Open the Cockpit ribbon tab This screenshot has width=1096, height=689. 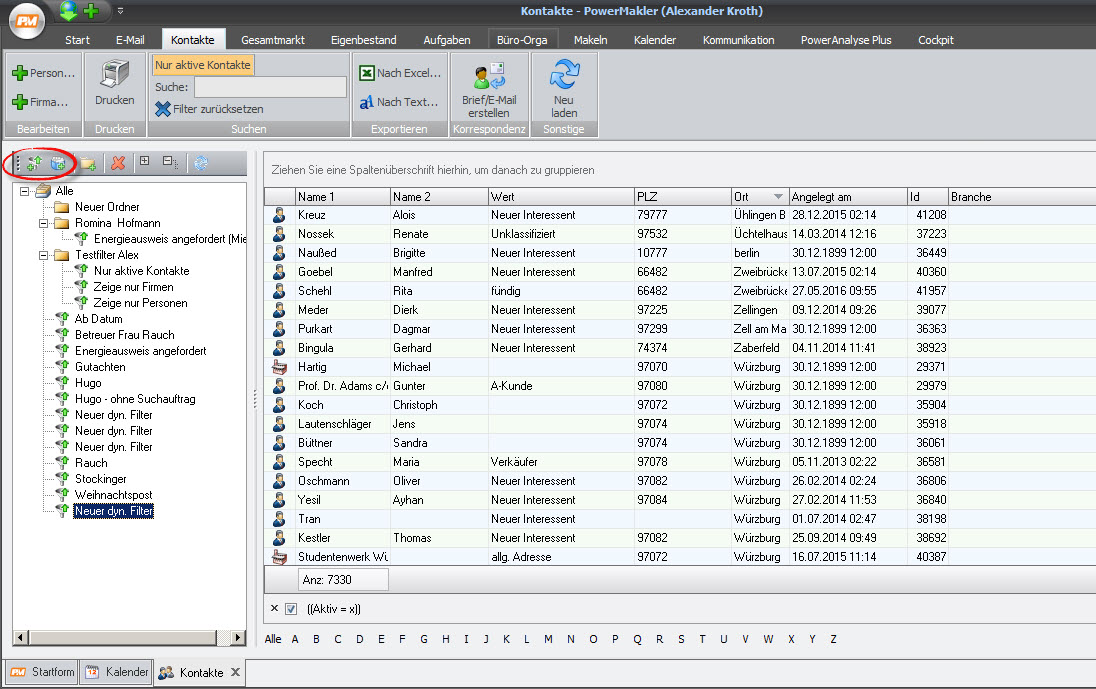click(935, 40)
